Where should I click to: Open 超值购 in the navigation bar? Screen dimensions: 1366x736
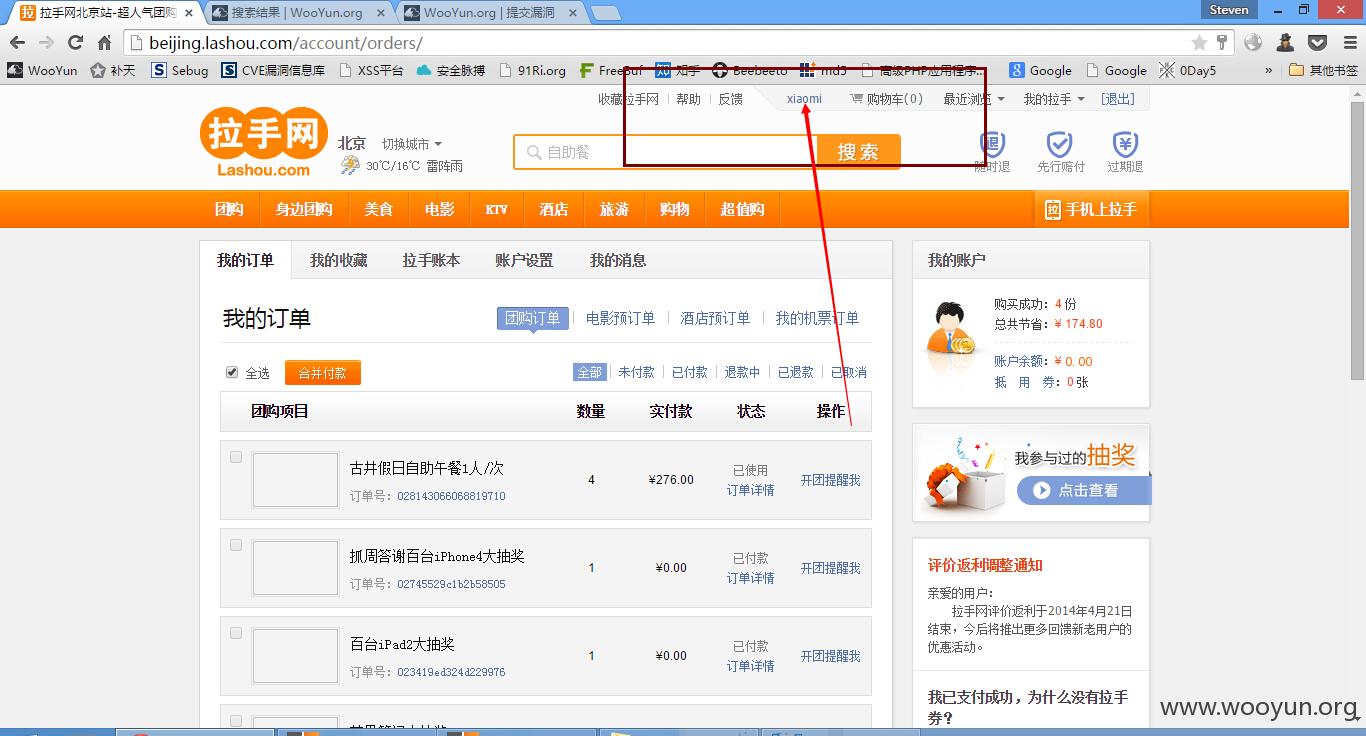pos(742,209)
